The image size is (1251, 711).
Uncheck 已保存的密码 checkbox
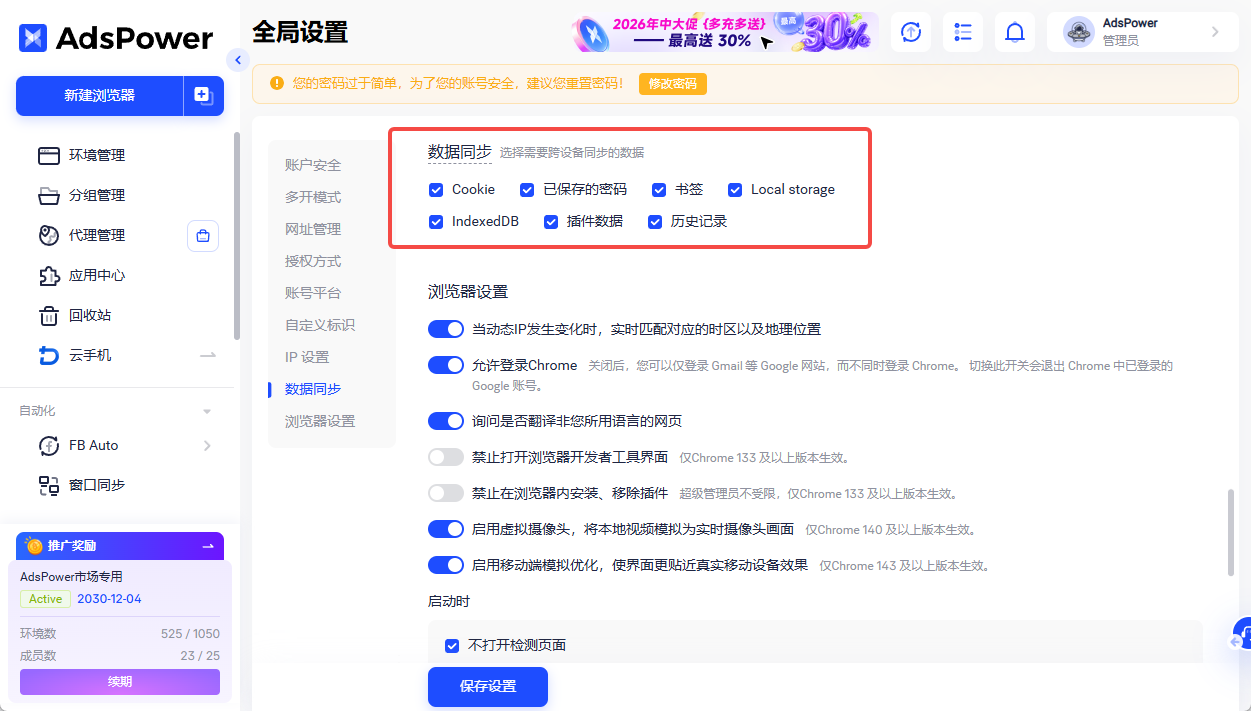(x=527, y=189)
